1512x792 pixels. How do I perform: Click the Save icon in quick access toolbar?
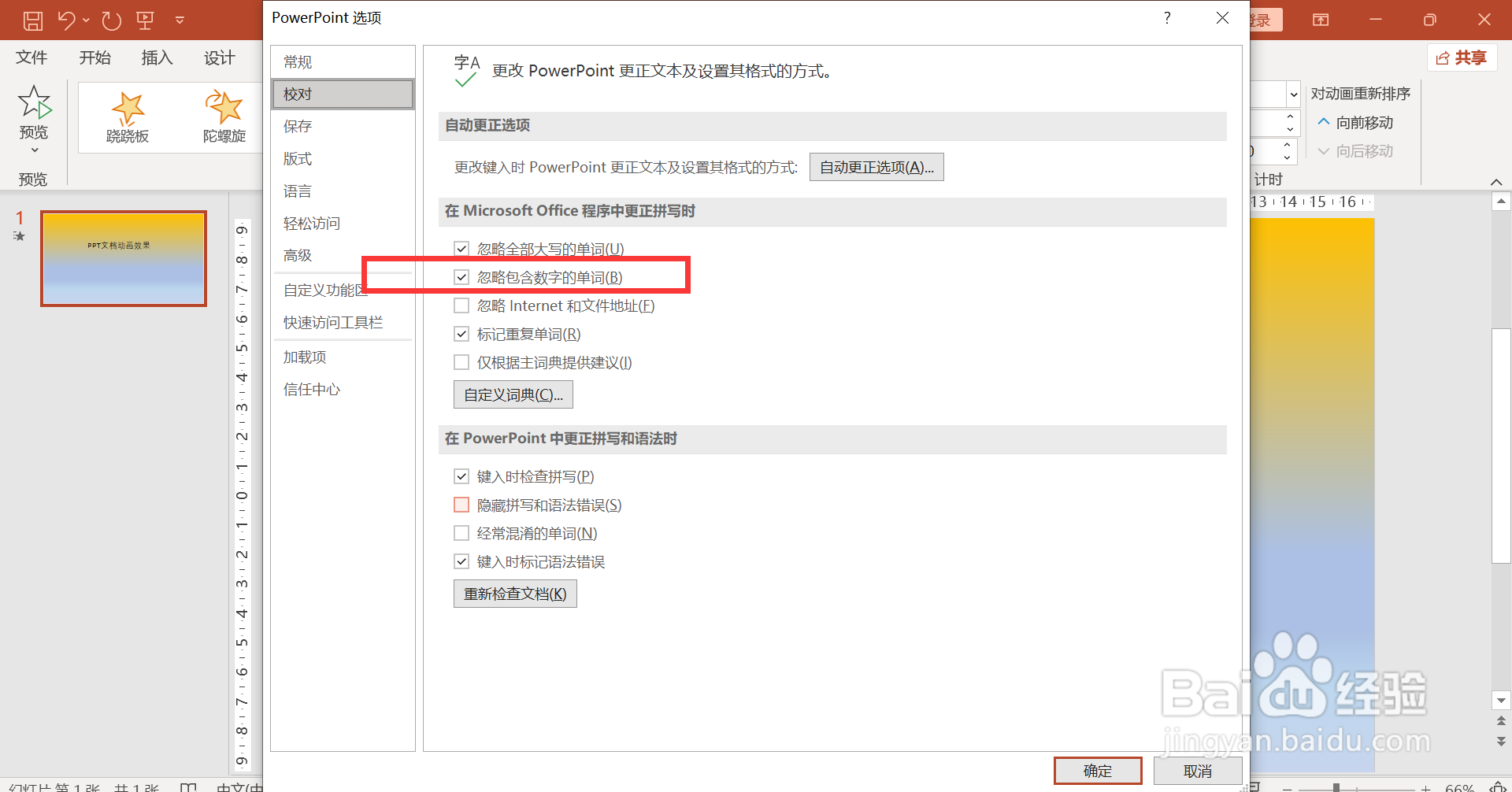(x=33, y=20)
